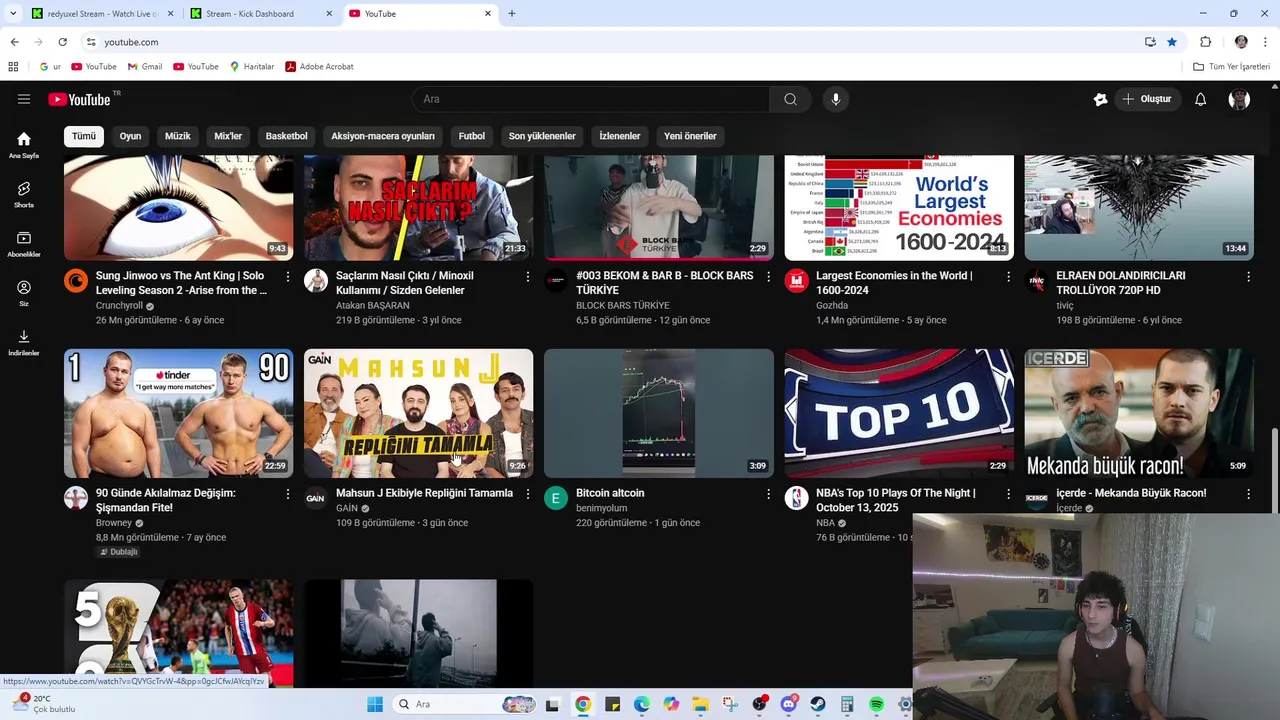Reload the page in browser

point(62,42)
